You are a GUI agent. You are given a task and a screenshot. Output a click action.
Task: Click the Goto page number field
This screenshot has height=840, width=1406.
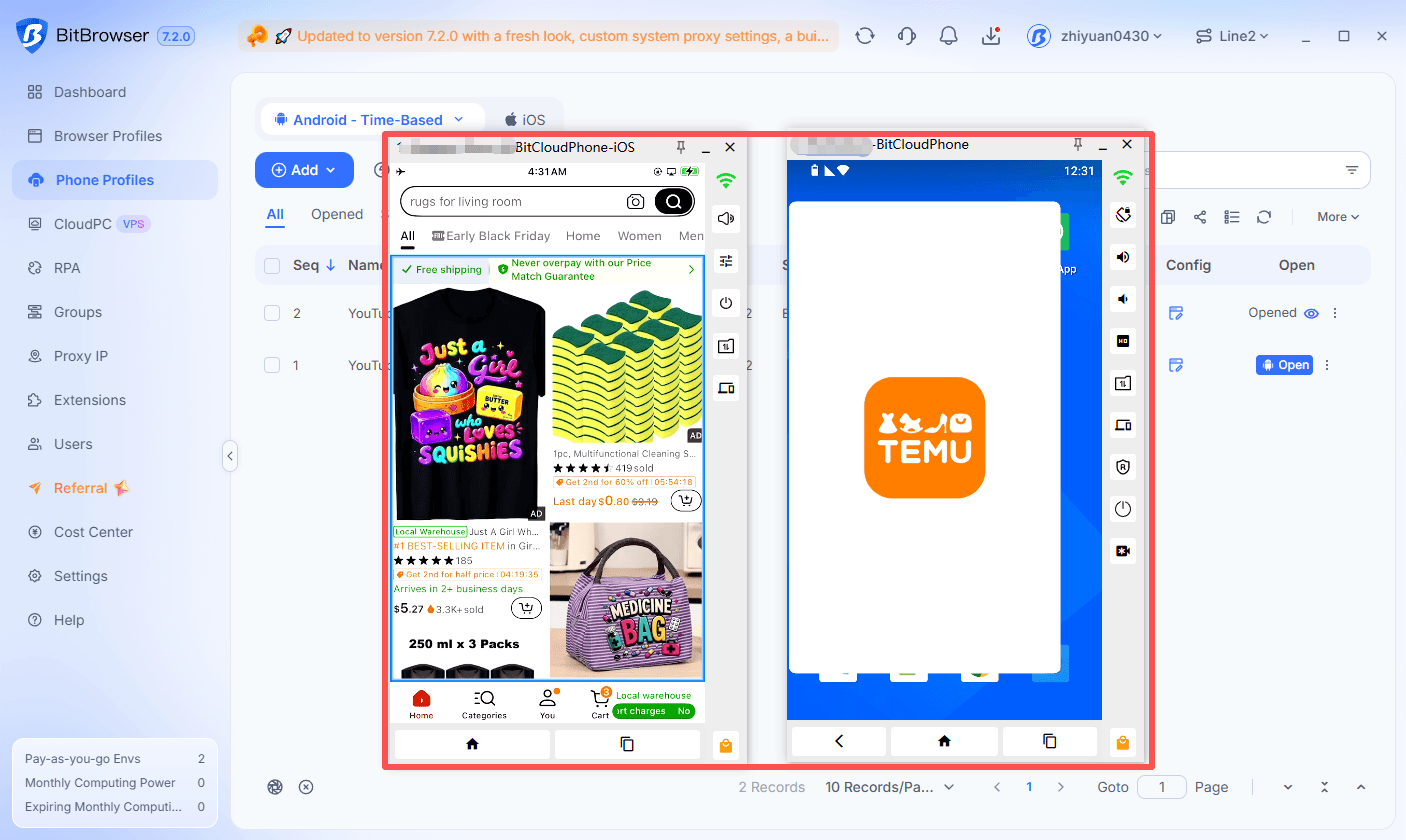pyautogui.click(x=1162, y=787)
